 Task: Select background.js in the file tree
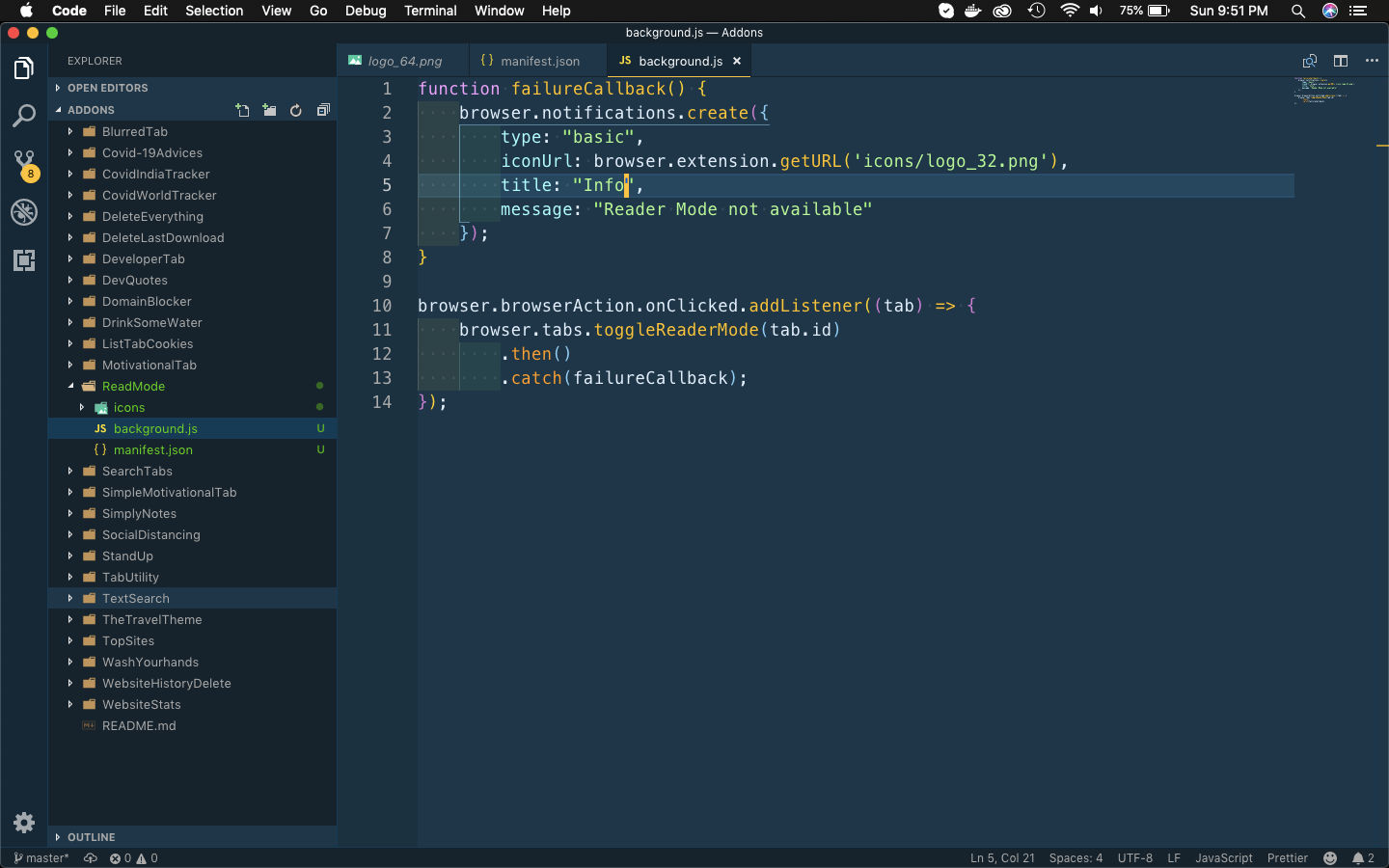pyautogui.click(x=193, y=428)
